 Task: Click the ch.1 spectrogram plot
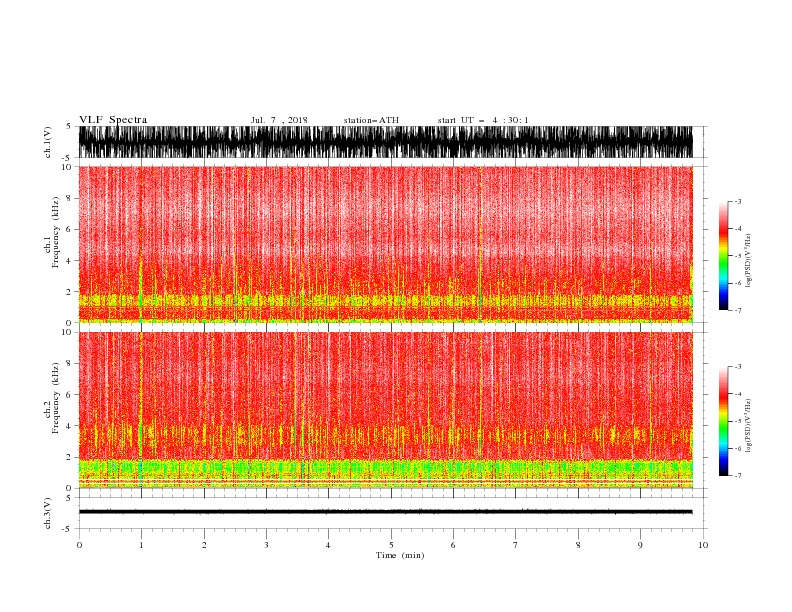(x=385, y=244)
